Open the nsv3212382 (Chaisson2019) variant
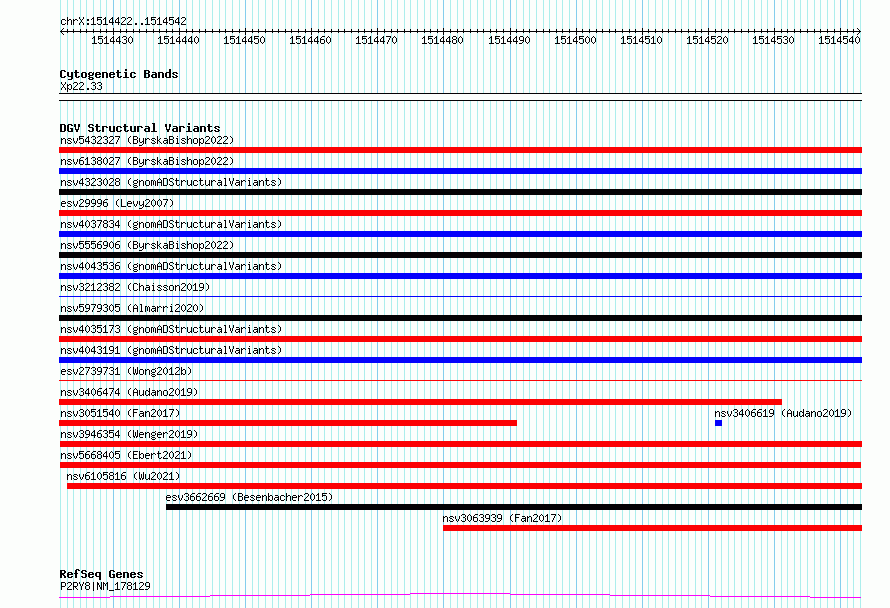The height and width of the screenshot is (608, 890). tap(135, 287)
